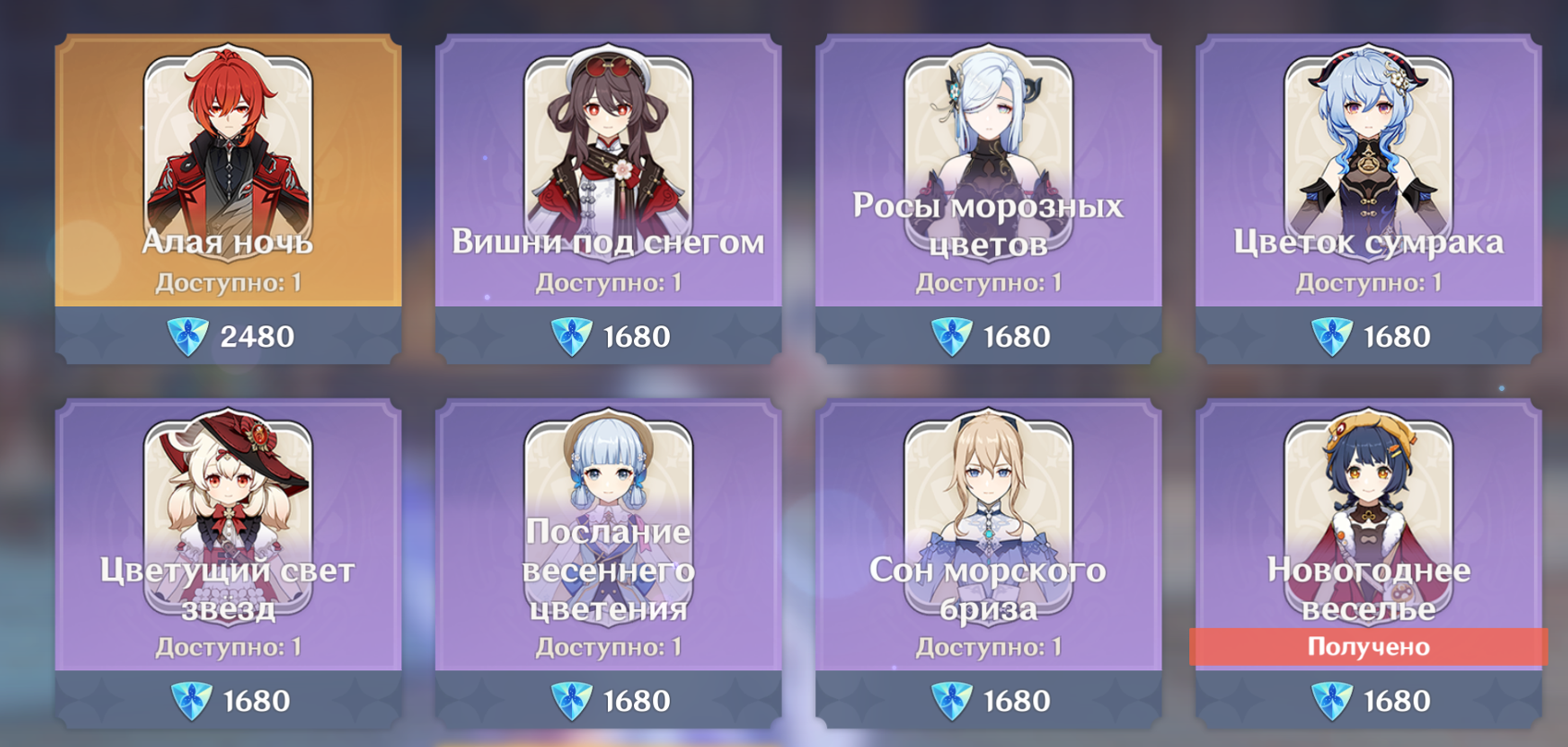Click crystal icon under Росы морозных цветов
Image resolution: width=1568 pixels, height=747 pixels.
coord(951,337)
